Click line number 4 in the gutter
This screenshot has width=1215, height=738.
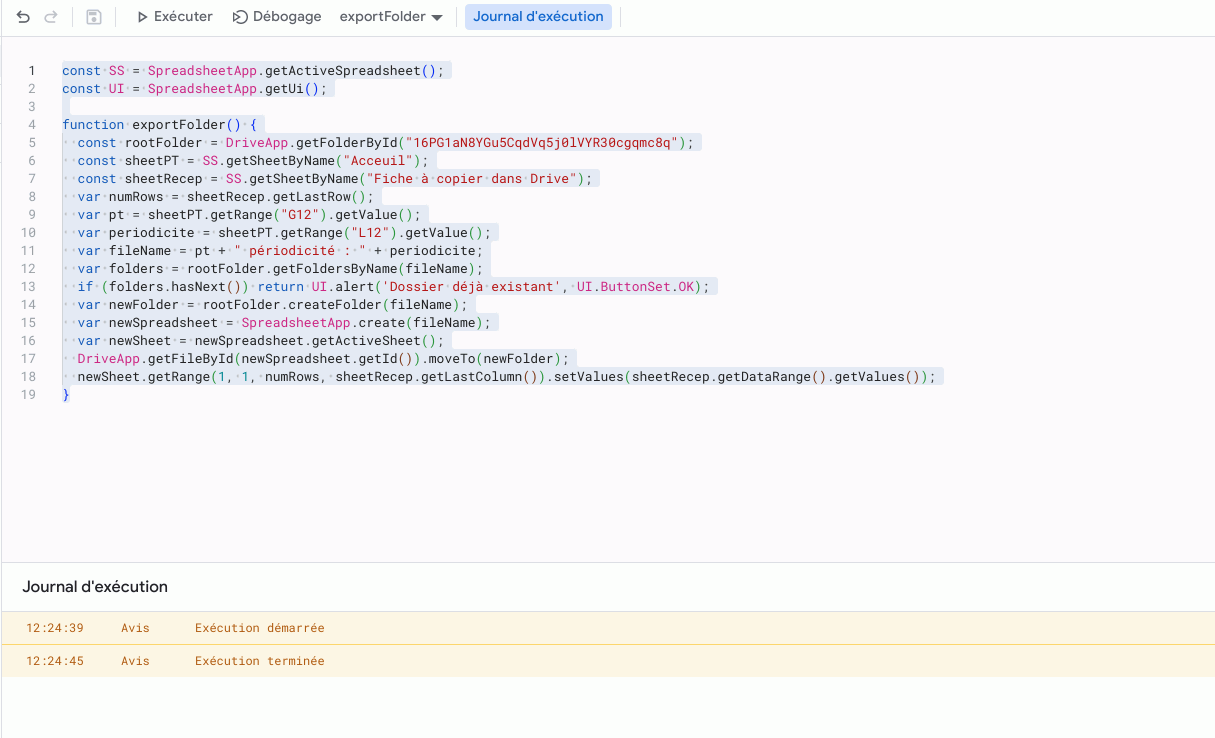click(33, 125)
